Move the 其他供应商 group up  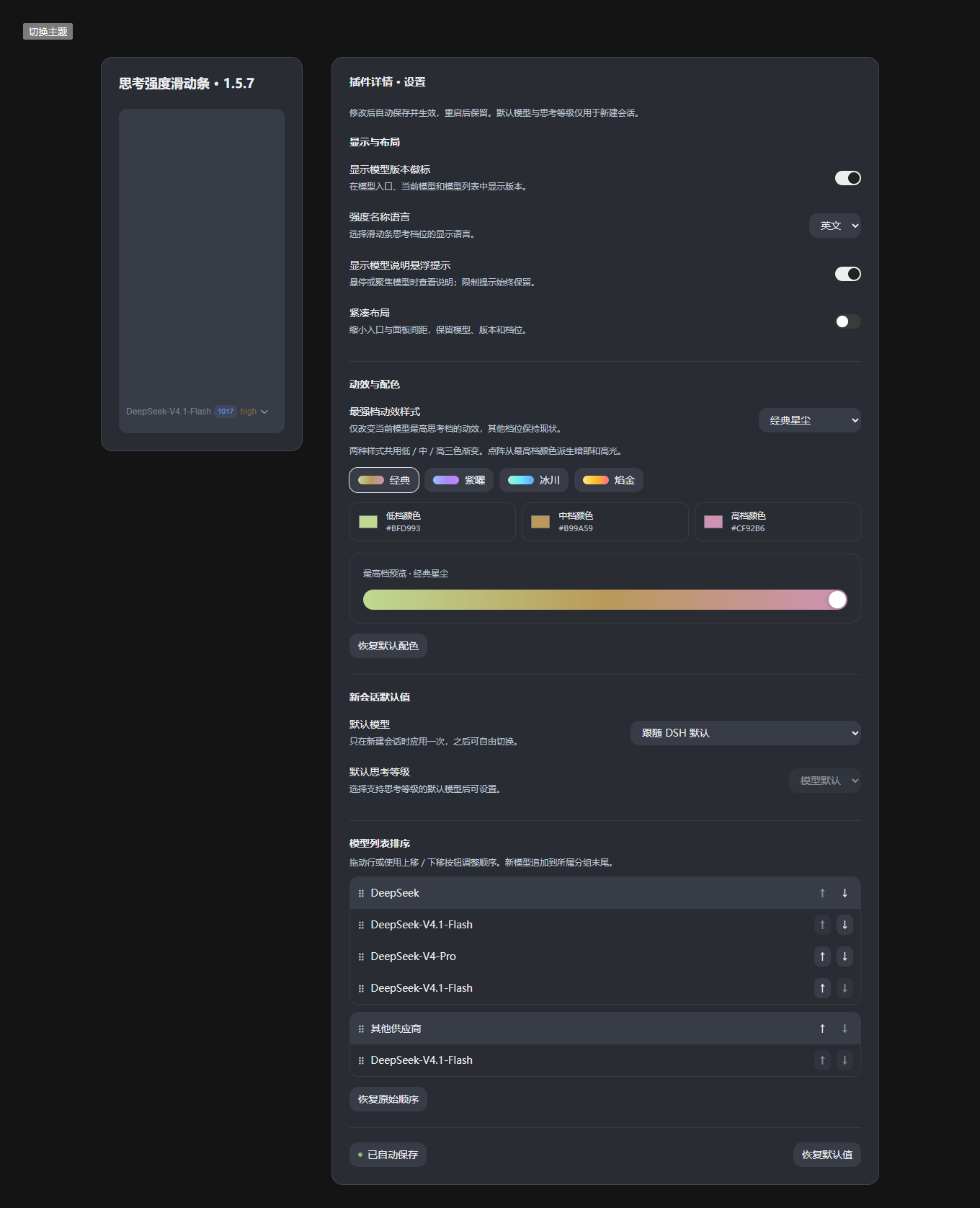tap(822, 1029)
